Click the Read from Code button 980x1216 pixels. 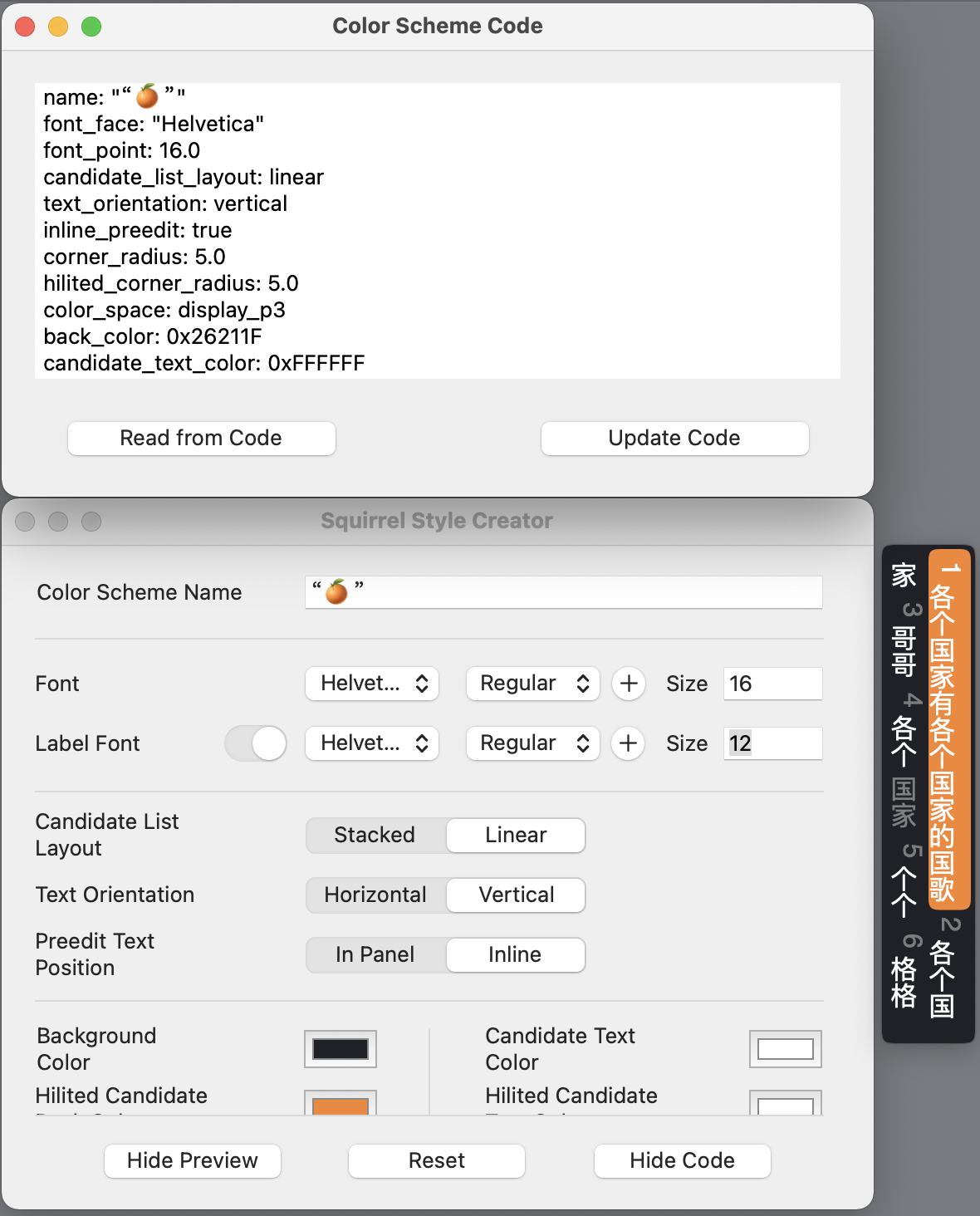202,439
